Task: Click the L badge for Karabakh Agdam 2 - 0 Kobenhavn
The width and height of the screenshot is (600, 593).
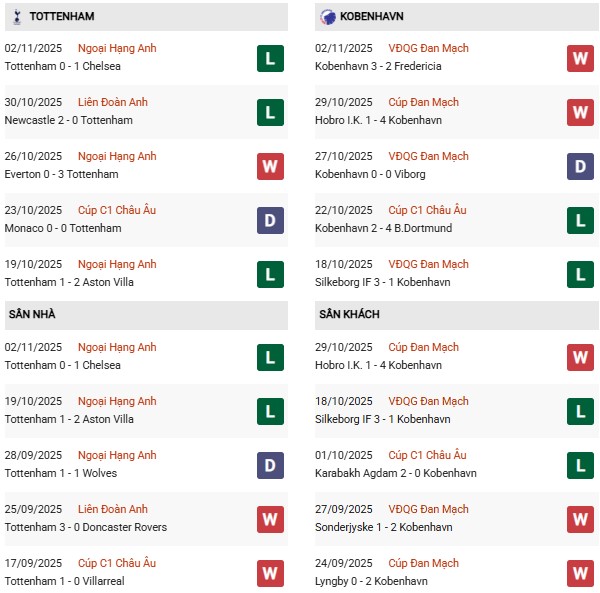Action: pyautogui.click(x=580, y=465)
